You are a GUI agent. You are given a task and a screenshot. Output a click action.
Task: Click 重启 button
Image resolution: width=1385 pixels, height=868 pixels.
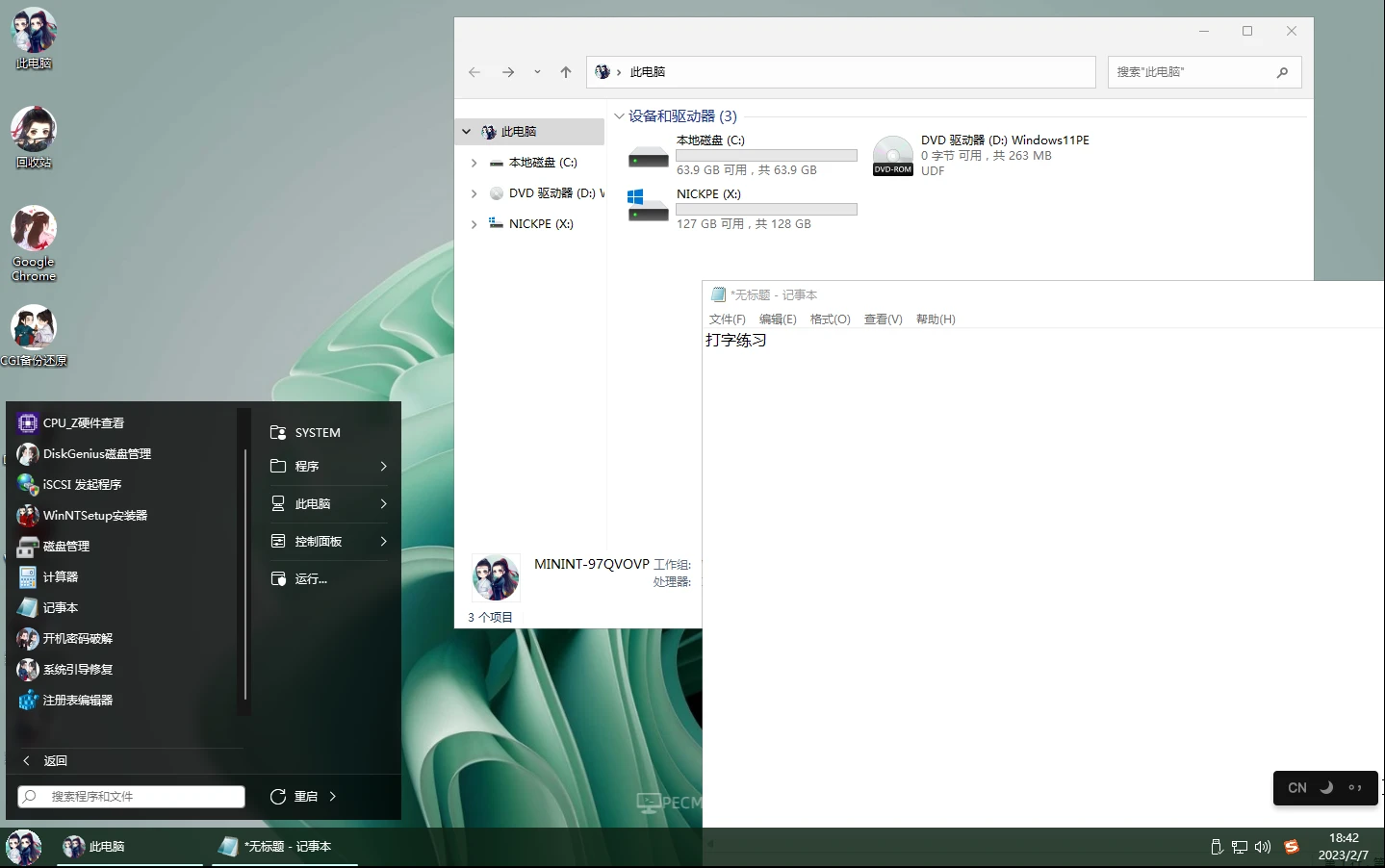coord(295,796)
